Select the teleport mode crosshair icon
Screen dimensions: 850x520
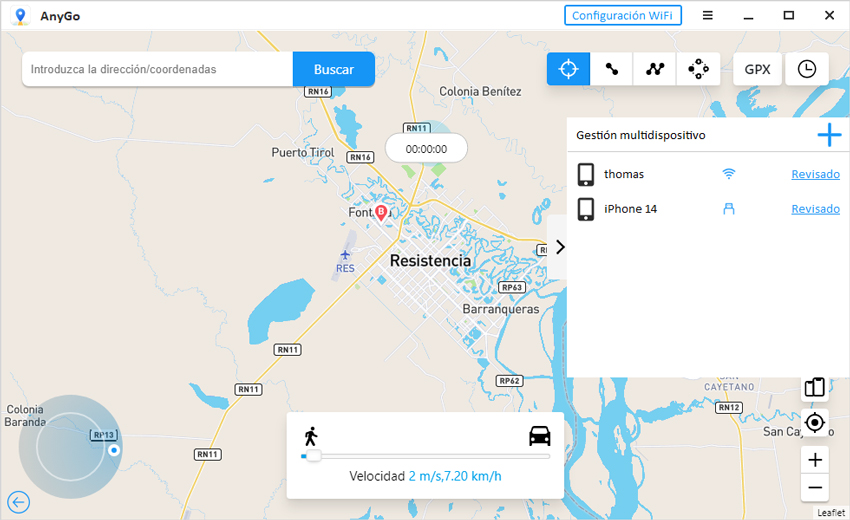(x=568, y=69)
